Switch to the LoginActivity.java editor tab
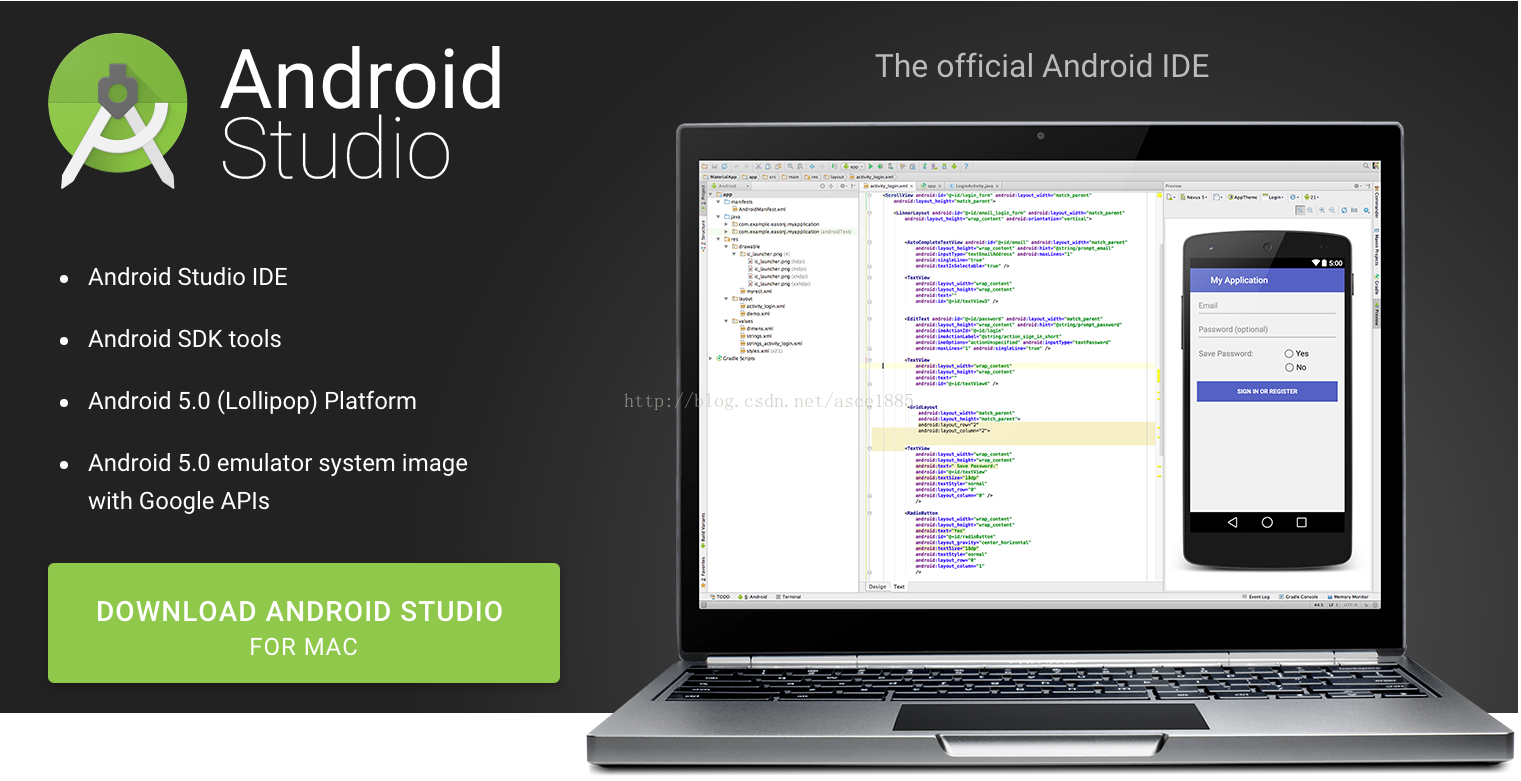 (972, 186)
